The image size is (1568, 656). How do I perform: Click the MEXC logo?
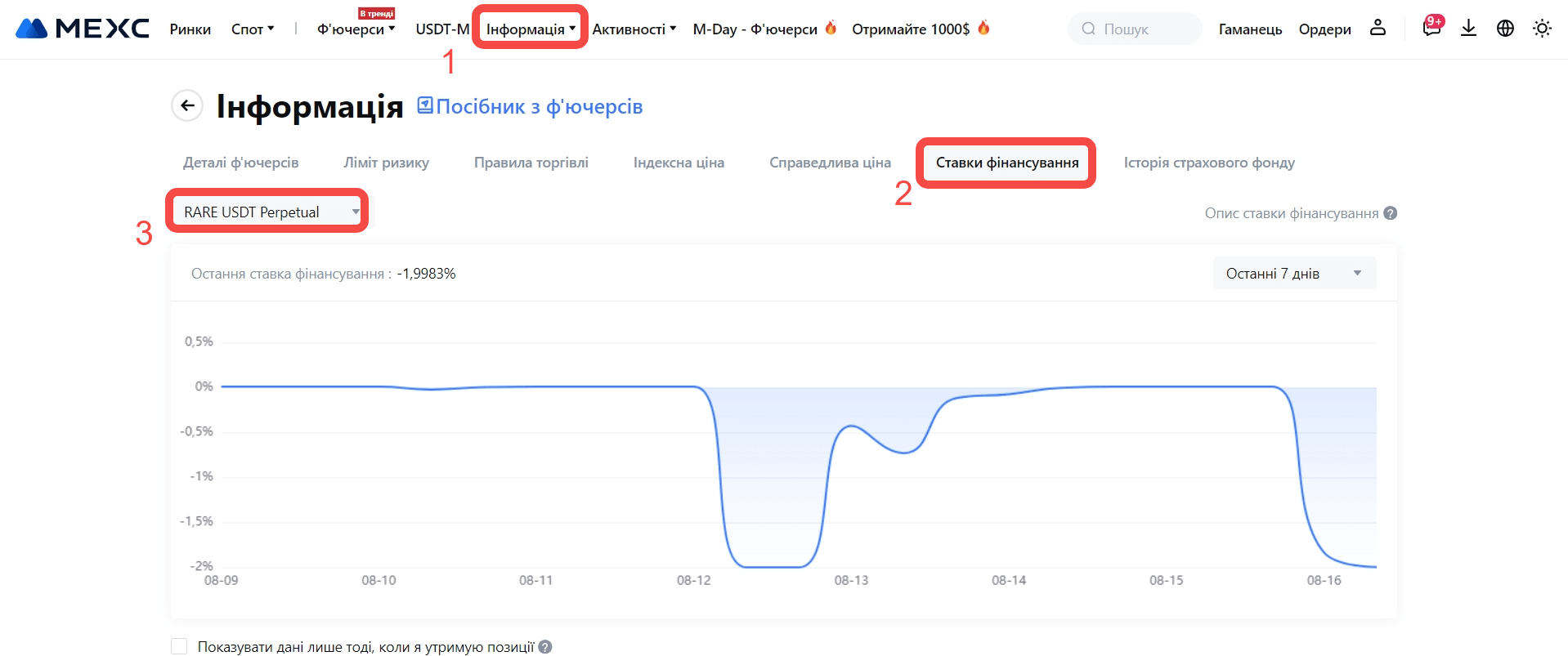click(83, 29)
